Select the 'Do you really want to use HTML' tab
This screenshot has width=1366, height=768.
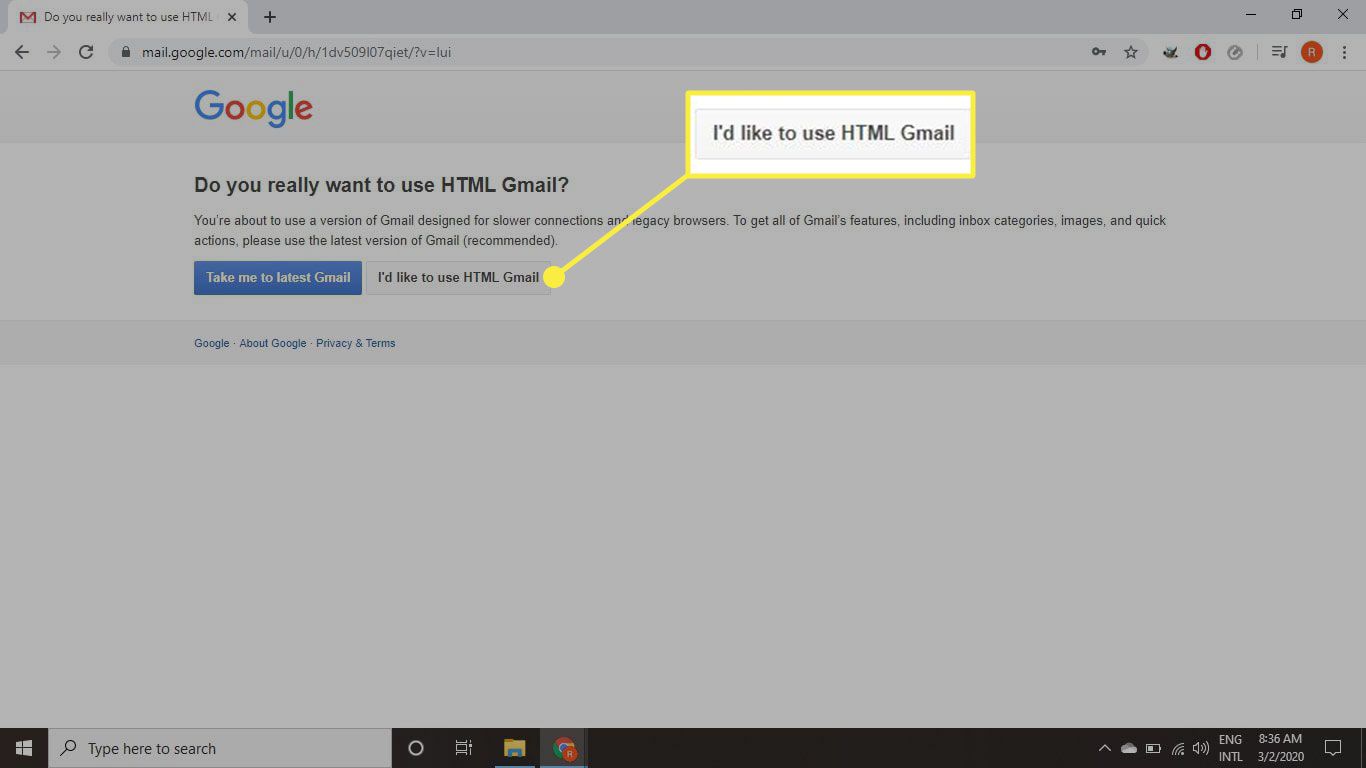point(126,17)
